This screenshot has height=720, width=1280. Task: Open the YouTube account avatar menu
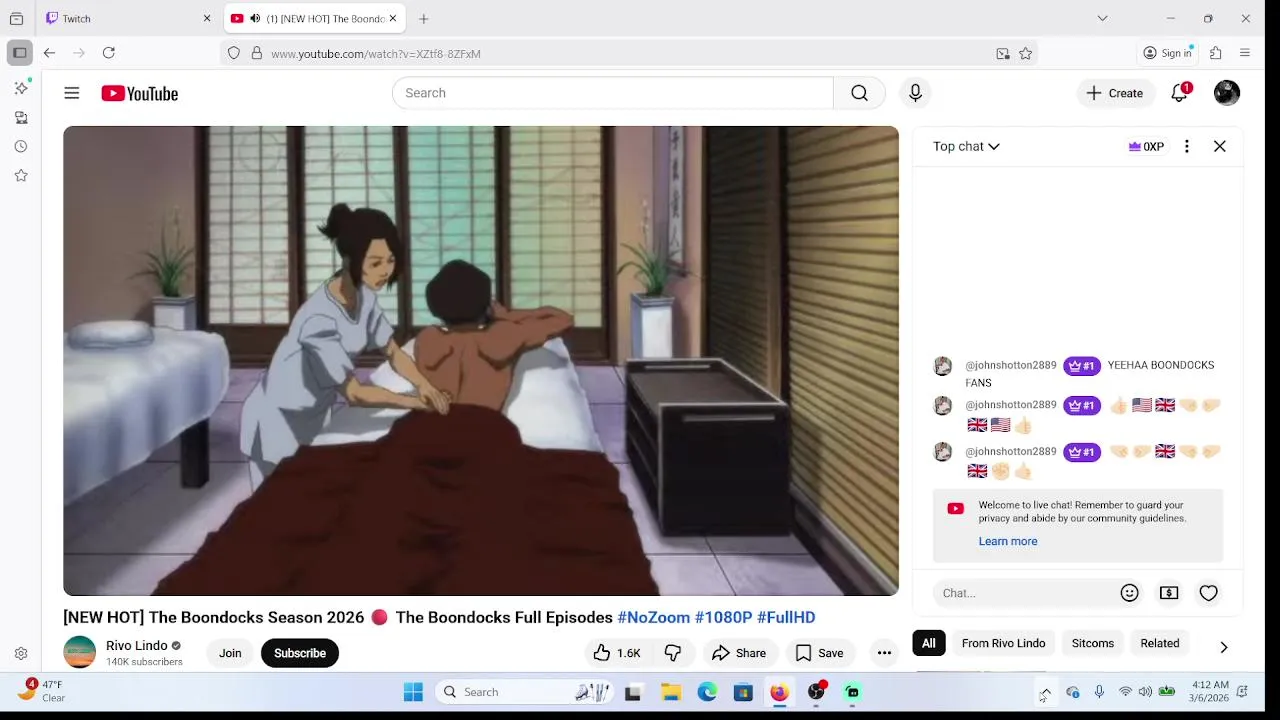(x=1227, y=93)
